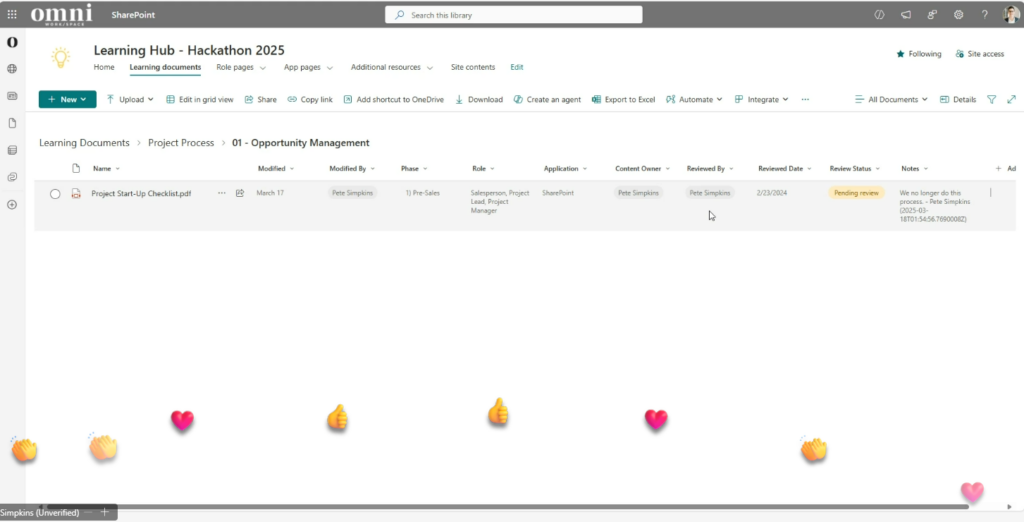This screenshot has width=1024, height=522.
Task: Click Add shortcut to OneDrive
Action: (x=393, y=99)
